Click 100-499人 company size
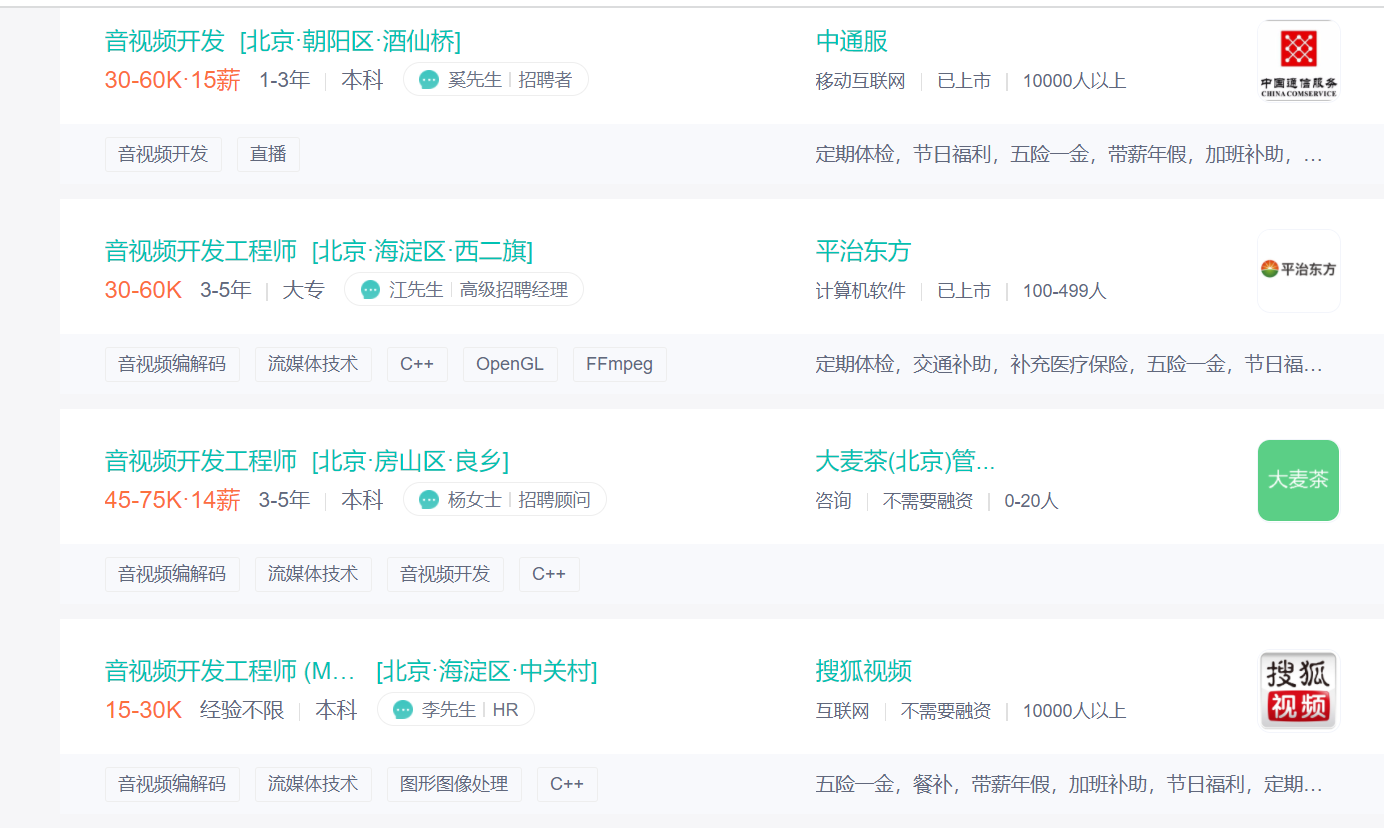This screenshot has width=1384, height=828. (1064, 291)
